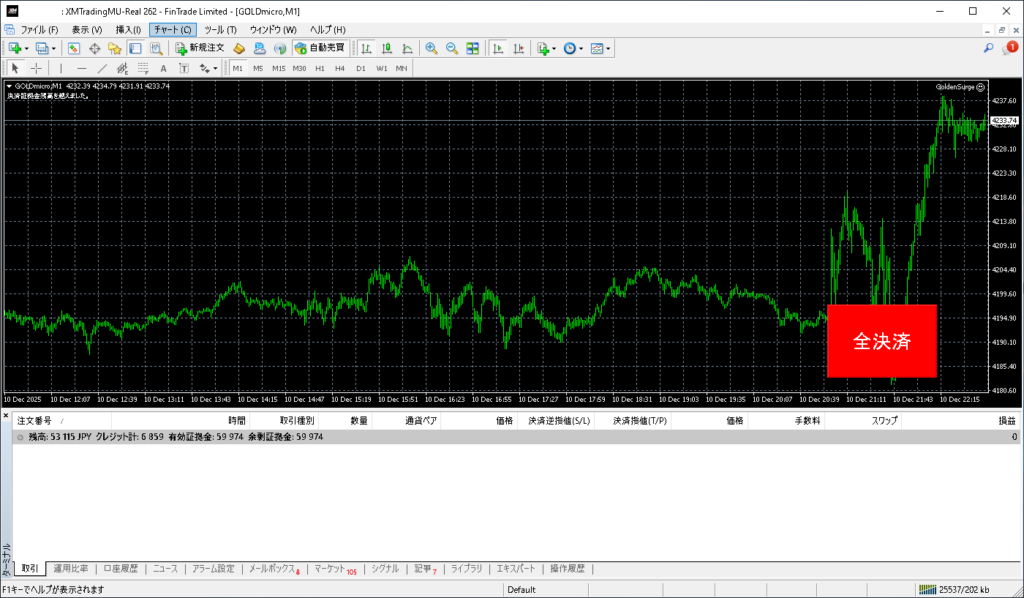Click the zoom out magnifier icon

click(x=451, y=48)
